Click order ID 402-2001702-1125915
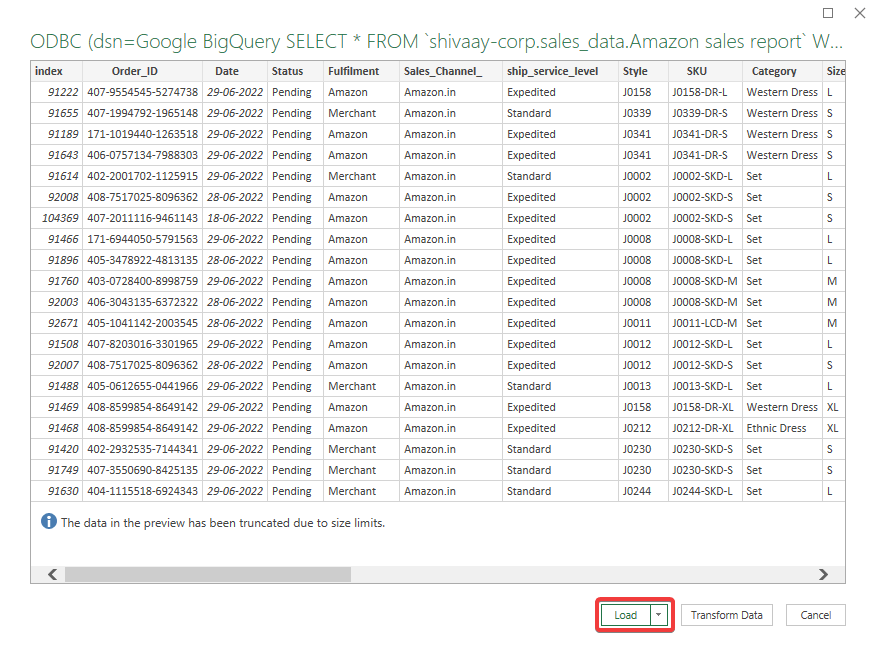The image size is (876, 656). (142, 177)
